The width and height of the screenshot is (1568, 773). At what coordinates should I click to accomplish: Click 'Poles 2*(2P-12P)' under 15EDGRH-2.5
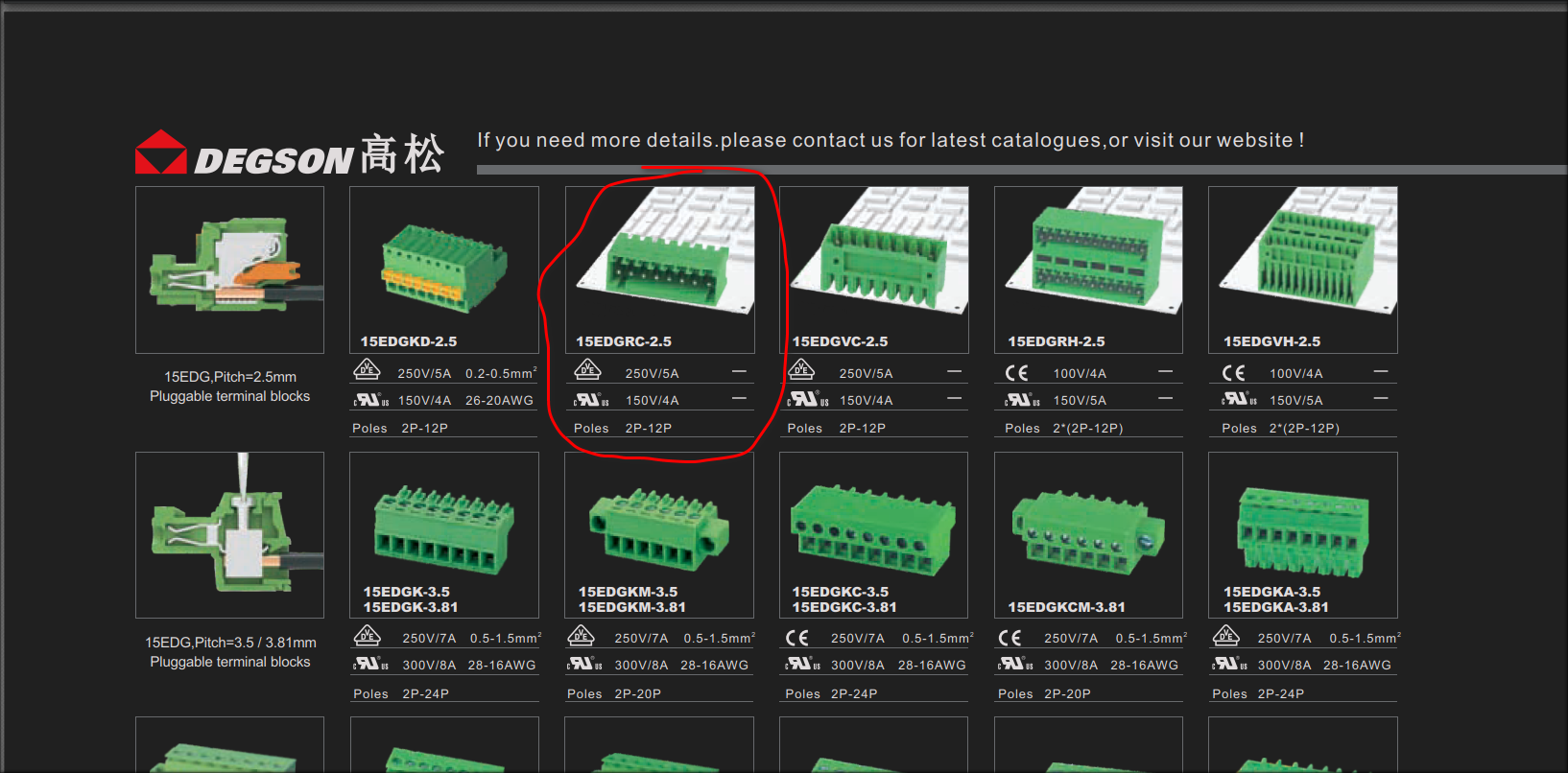(1064, 429)
